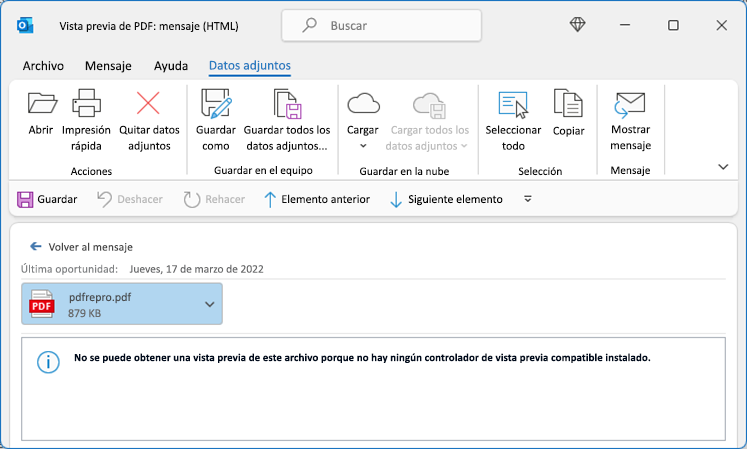
Task: Click Guardar todos los datos adjuntos icon
Action: coord(287,103)
